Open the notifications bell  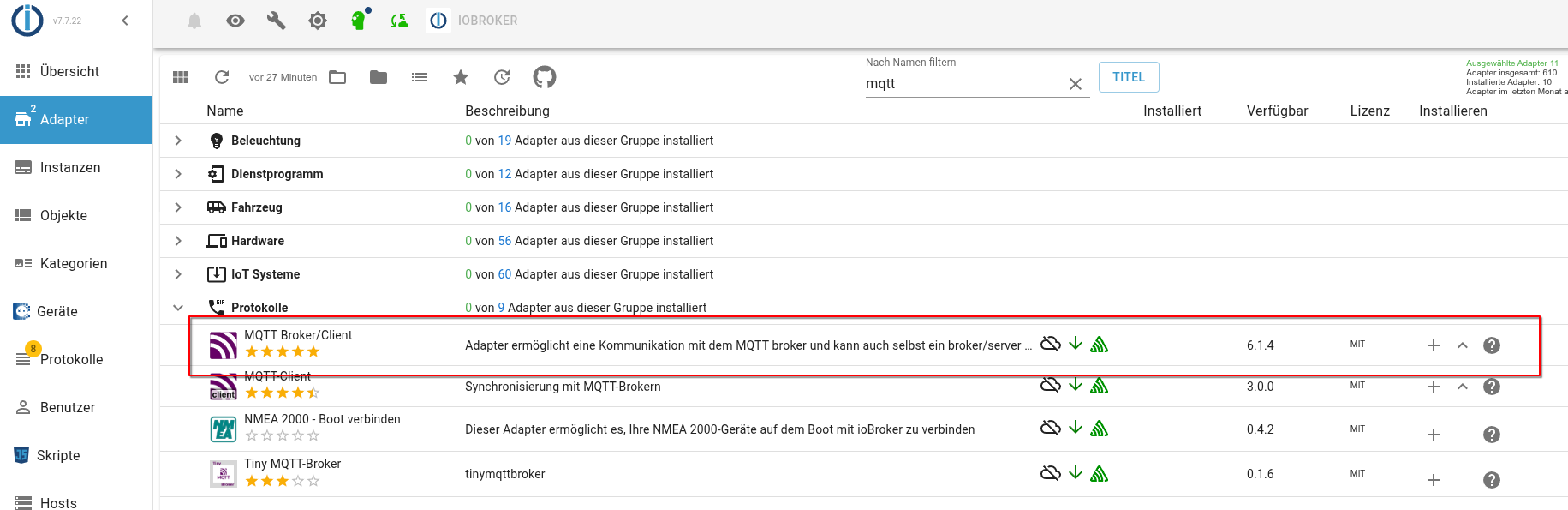click(x=194, y=21)
